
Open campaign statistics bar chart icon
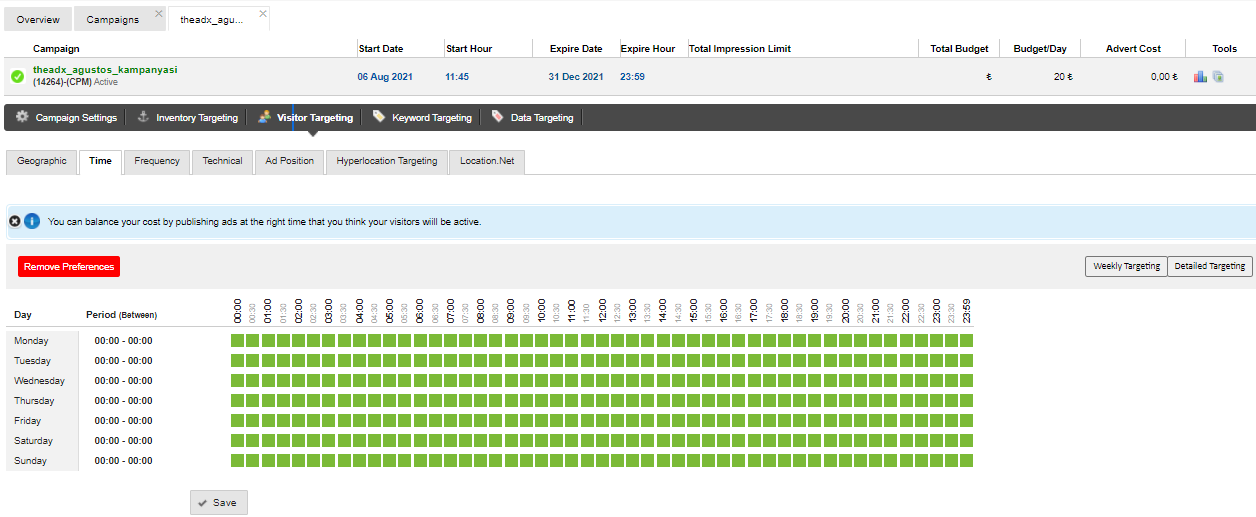pyautogui.click(x=1200, y=76)
